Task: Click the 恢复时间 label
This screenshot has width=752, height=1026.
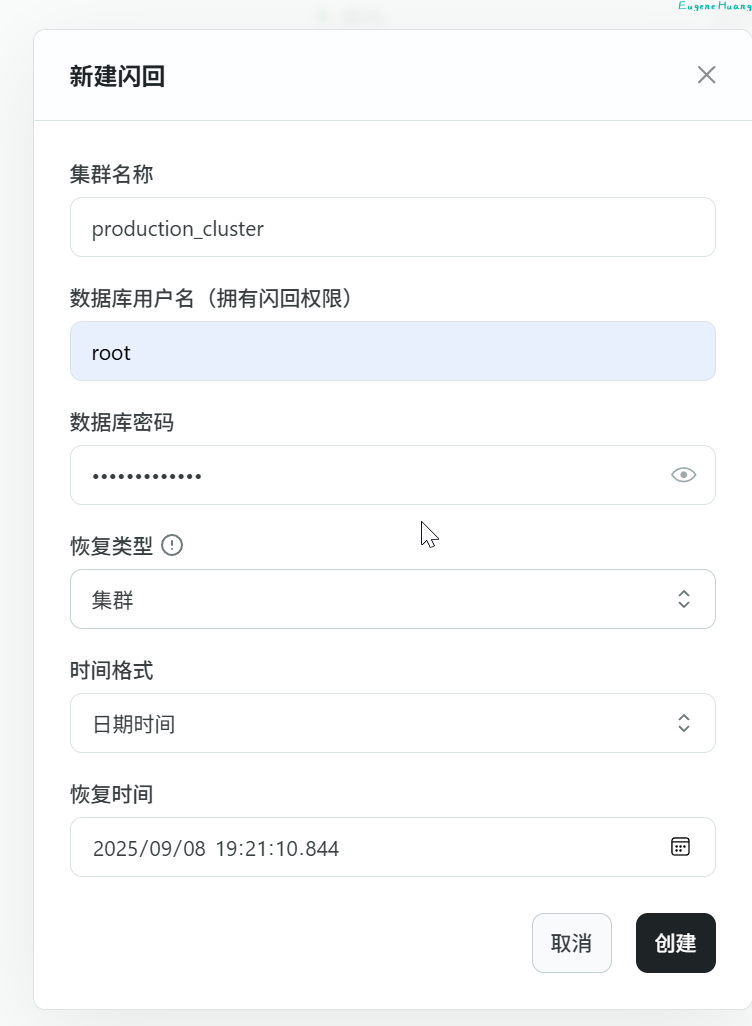Action: (x=111, y=795)
